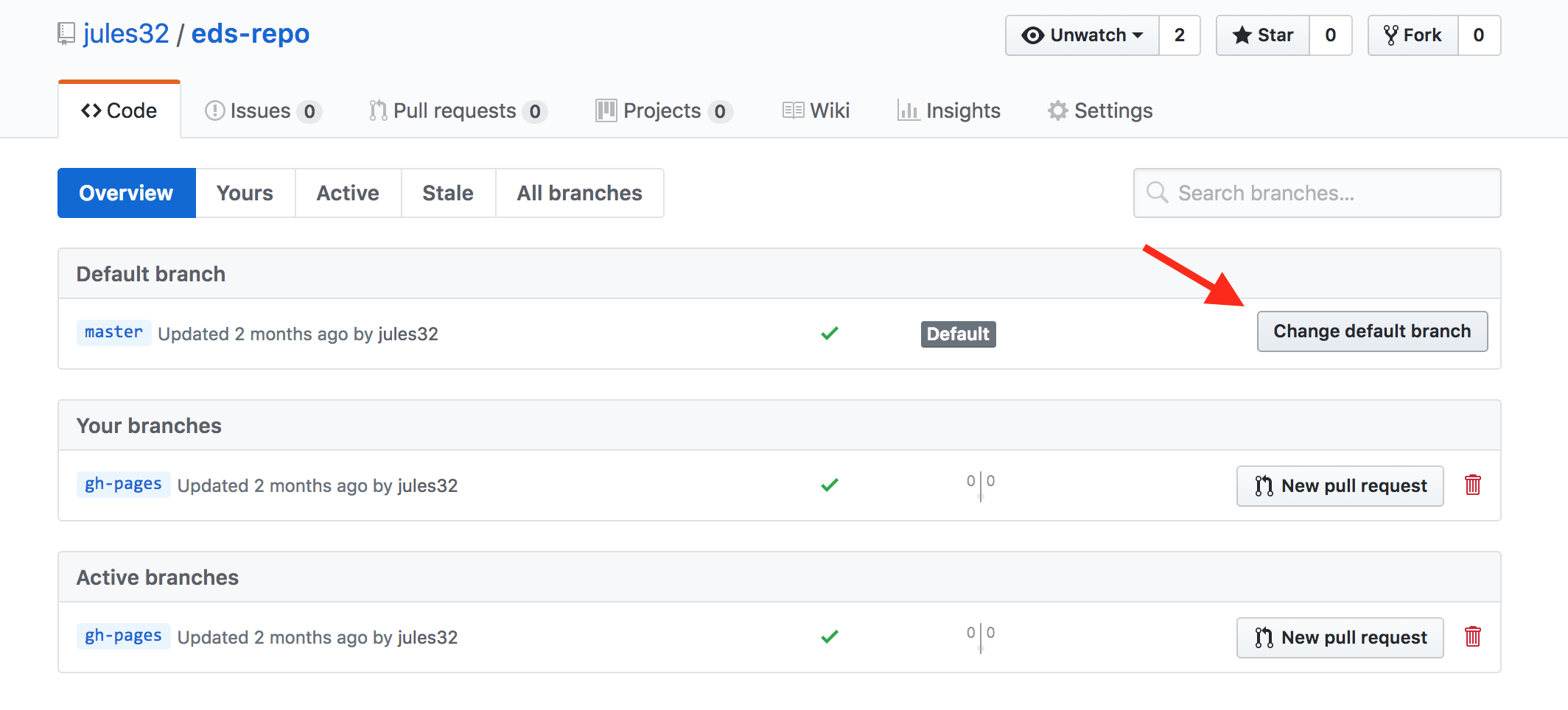Open the eds-repo repository link
Screen dimensions: 1568x710
[251, 34]
